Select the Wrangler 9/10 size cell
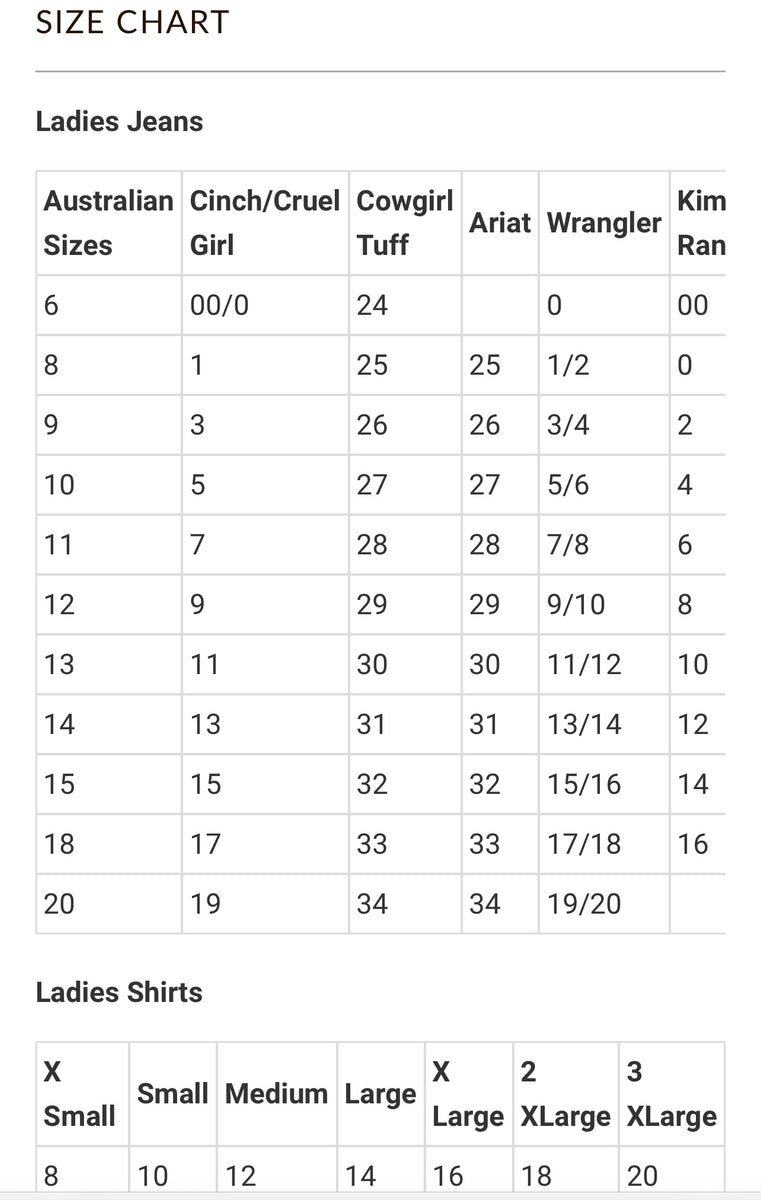Viewport: 761px width, 1200px height. (576, 604)
